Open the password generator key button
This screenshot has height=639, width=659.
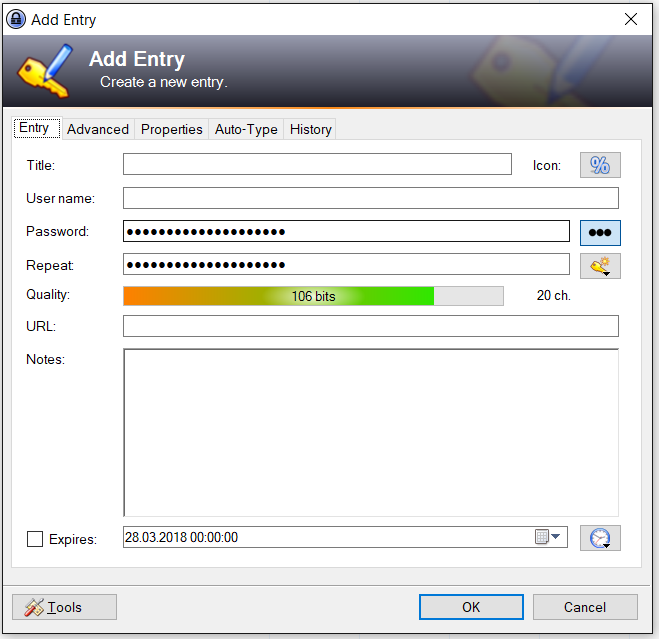point(600,266)
